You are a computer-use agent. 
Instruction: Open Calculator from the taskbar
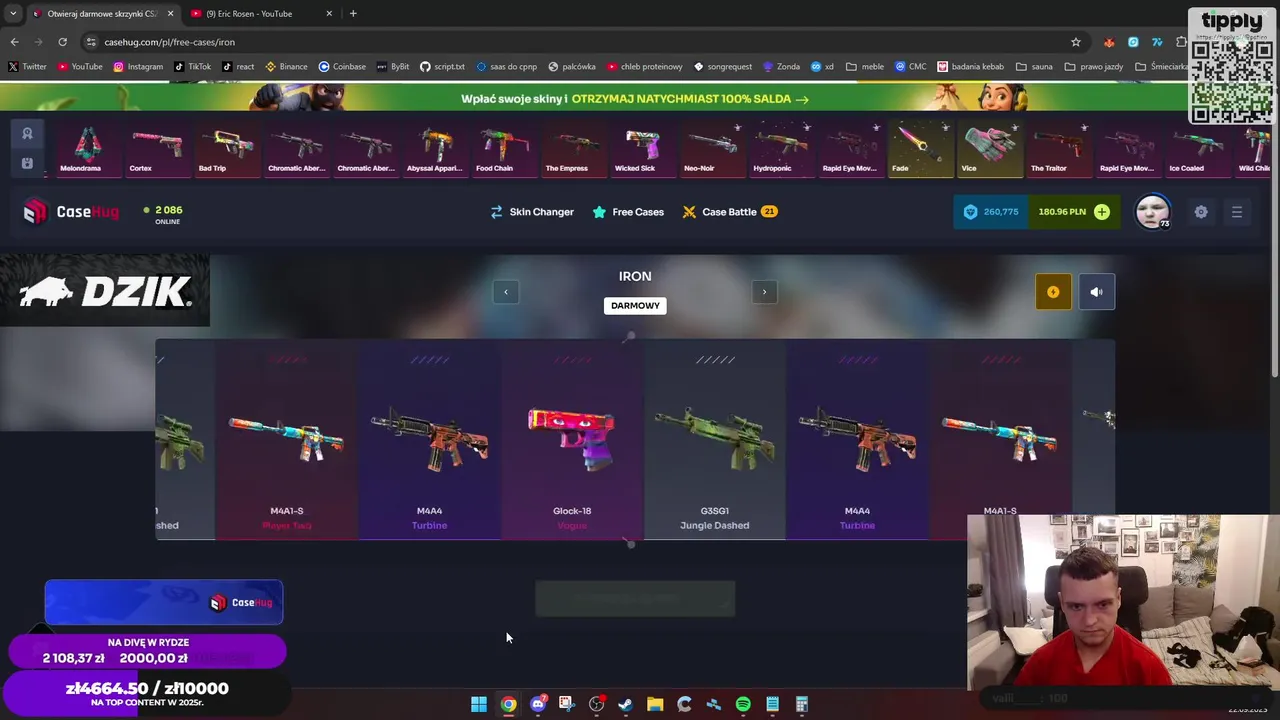point(801,704)
